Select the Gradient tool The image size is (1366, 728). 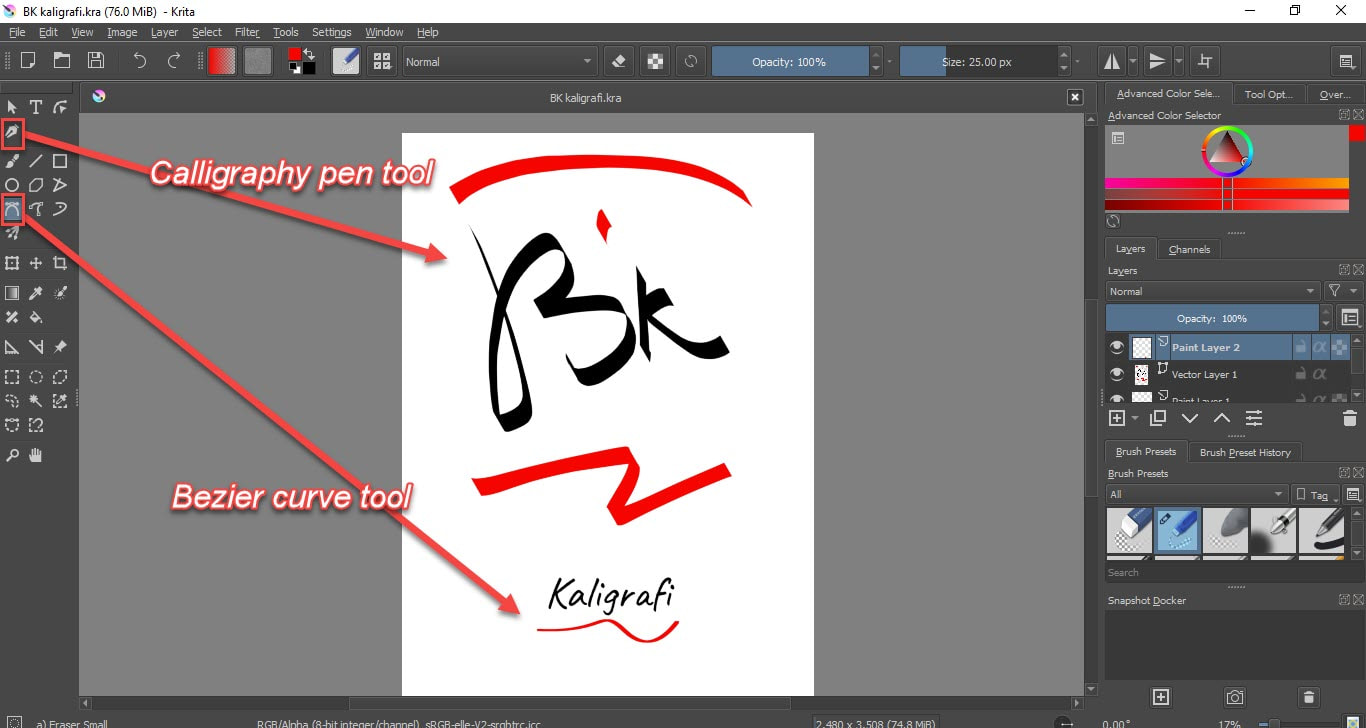[12, 293]
